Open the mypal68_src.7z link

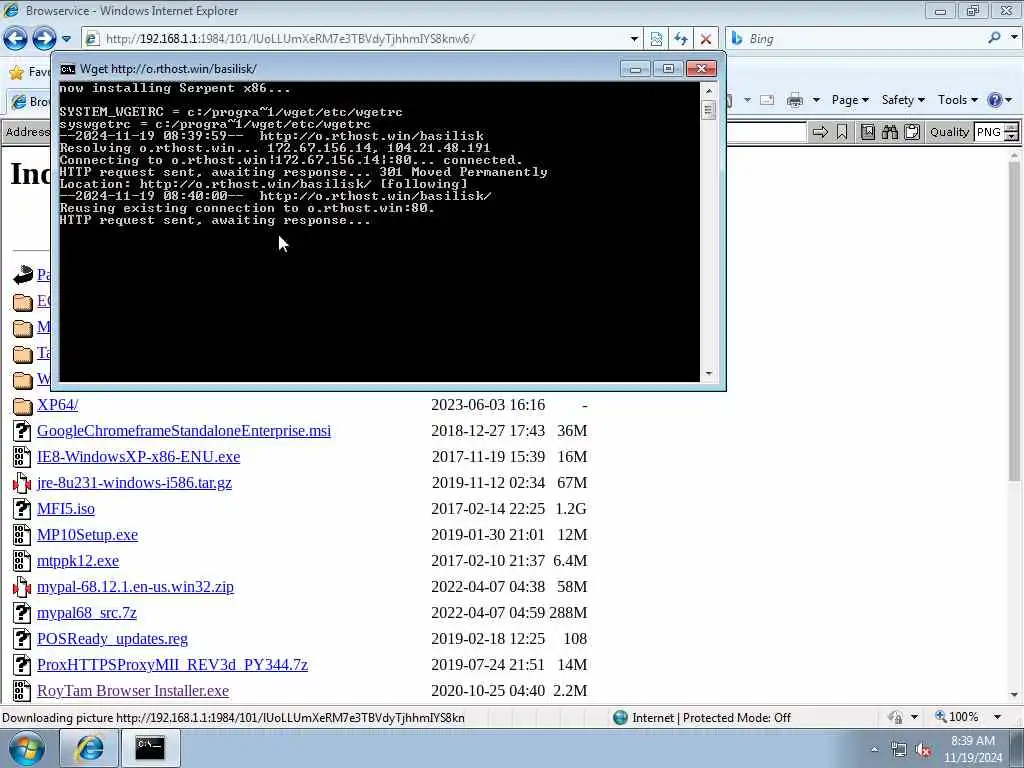click(87, 613)
